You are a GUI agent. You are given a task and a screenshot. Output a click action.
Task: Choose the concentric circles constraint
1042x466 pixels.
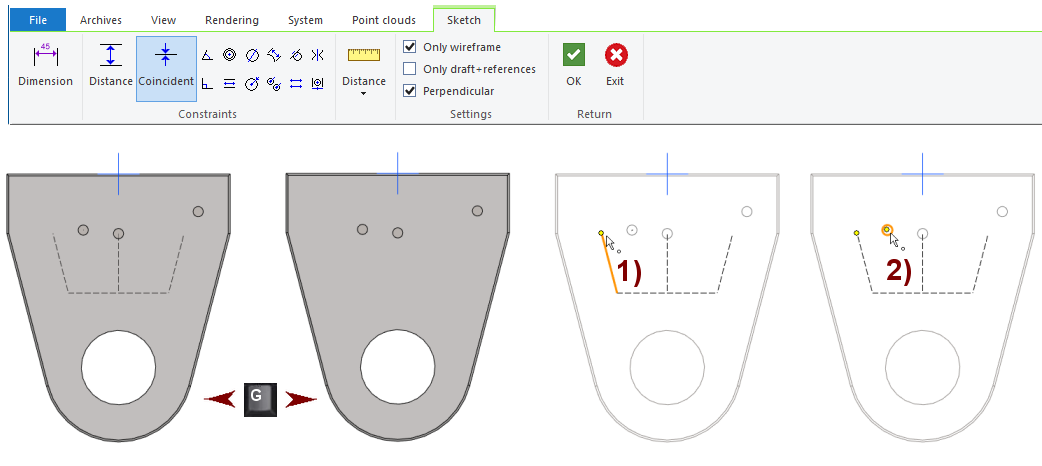[229, 56]
